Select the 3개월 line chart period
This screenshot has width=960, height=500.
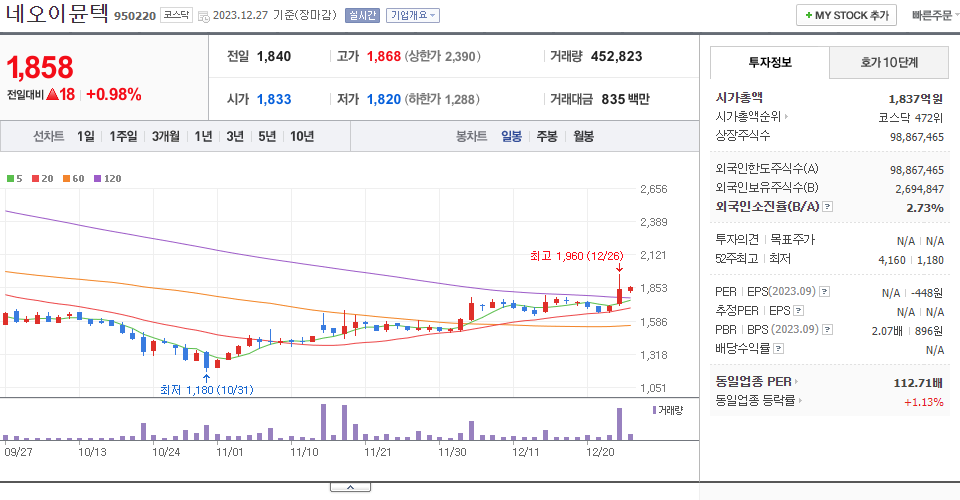[x=166, y=136]
